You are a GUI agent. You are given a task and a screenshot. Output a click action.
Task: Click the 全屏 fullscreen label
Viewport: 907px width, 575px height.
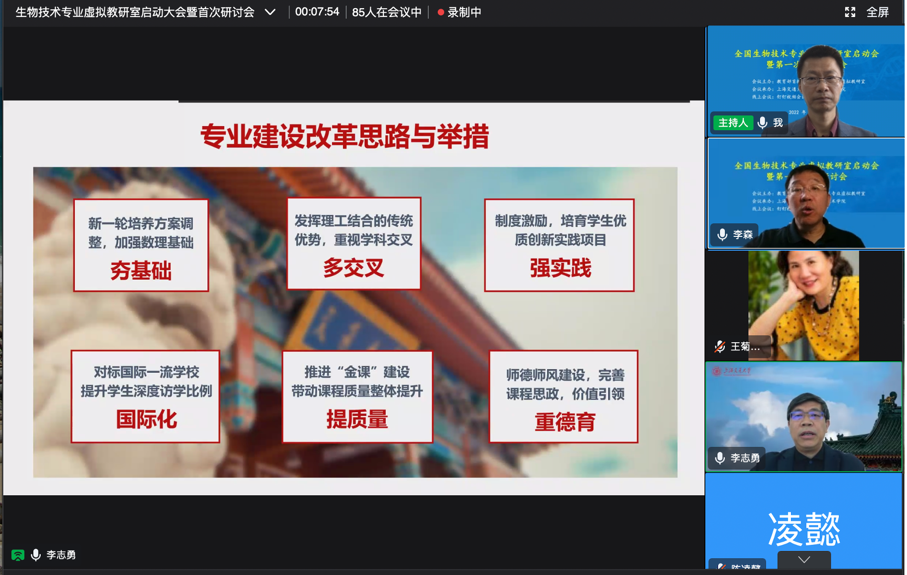[877, 12]
